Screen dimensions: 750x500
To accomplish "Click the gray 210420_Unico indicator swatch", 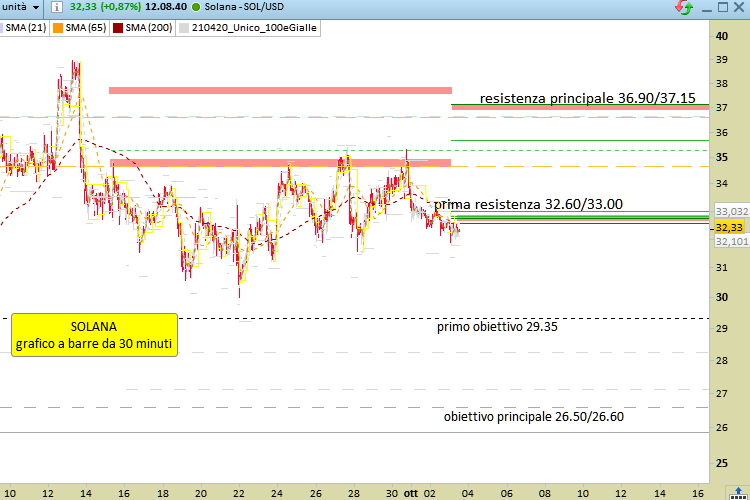I will coord(184,28).
